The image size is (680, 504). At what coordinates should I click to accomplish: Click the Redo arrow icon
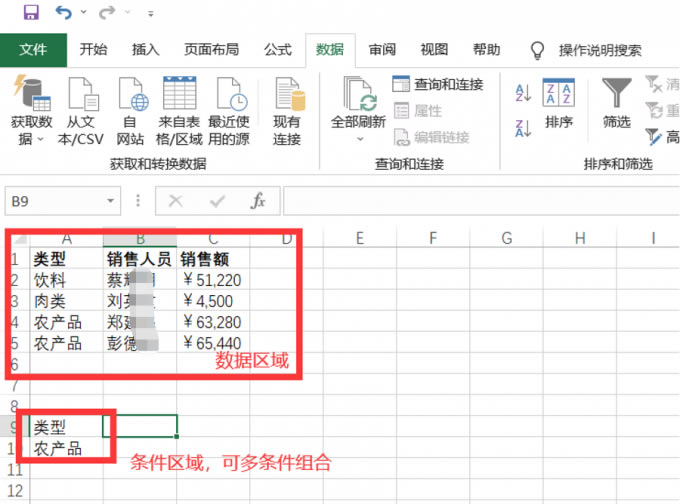[107, 12]
